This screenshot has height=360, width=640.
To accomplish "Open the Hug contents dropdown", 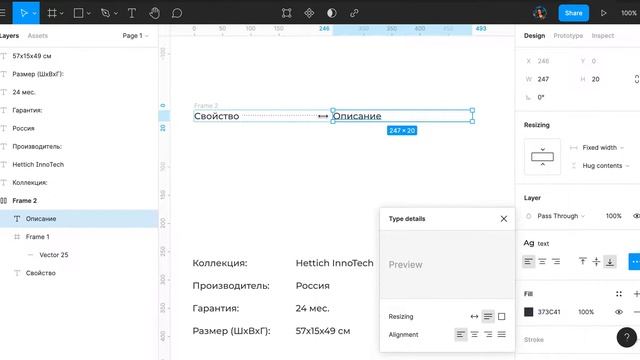I will point(606,166).
